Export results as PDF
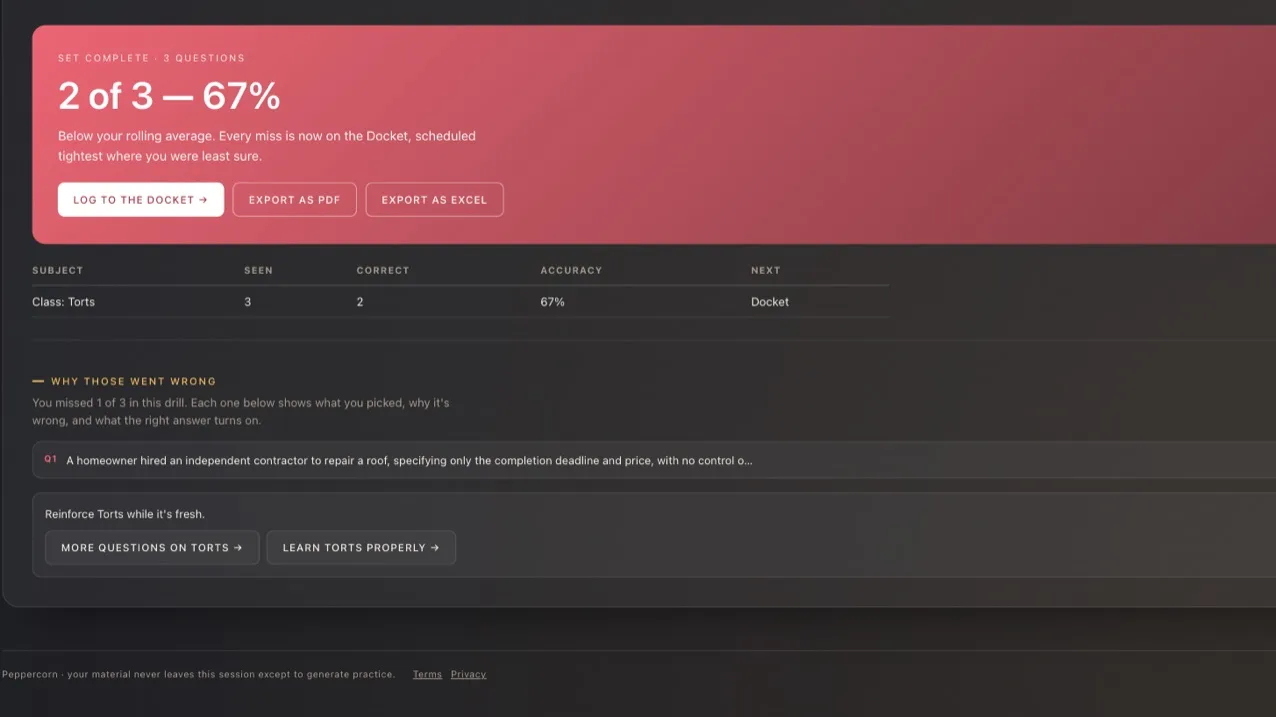The width and height of the screenshot is (1276, 717). [294, 200]
